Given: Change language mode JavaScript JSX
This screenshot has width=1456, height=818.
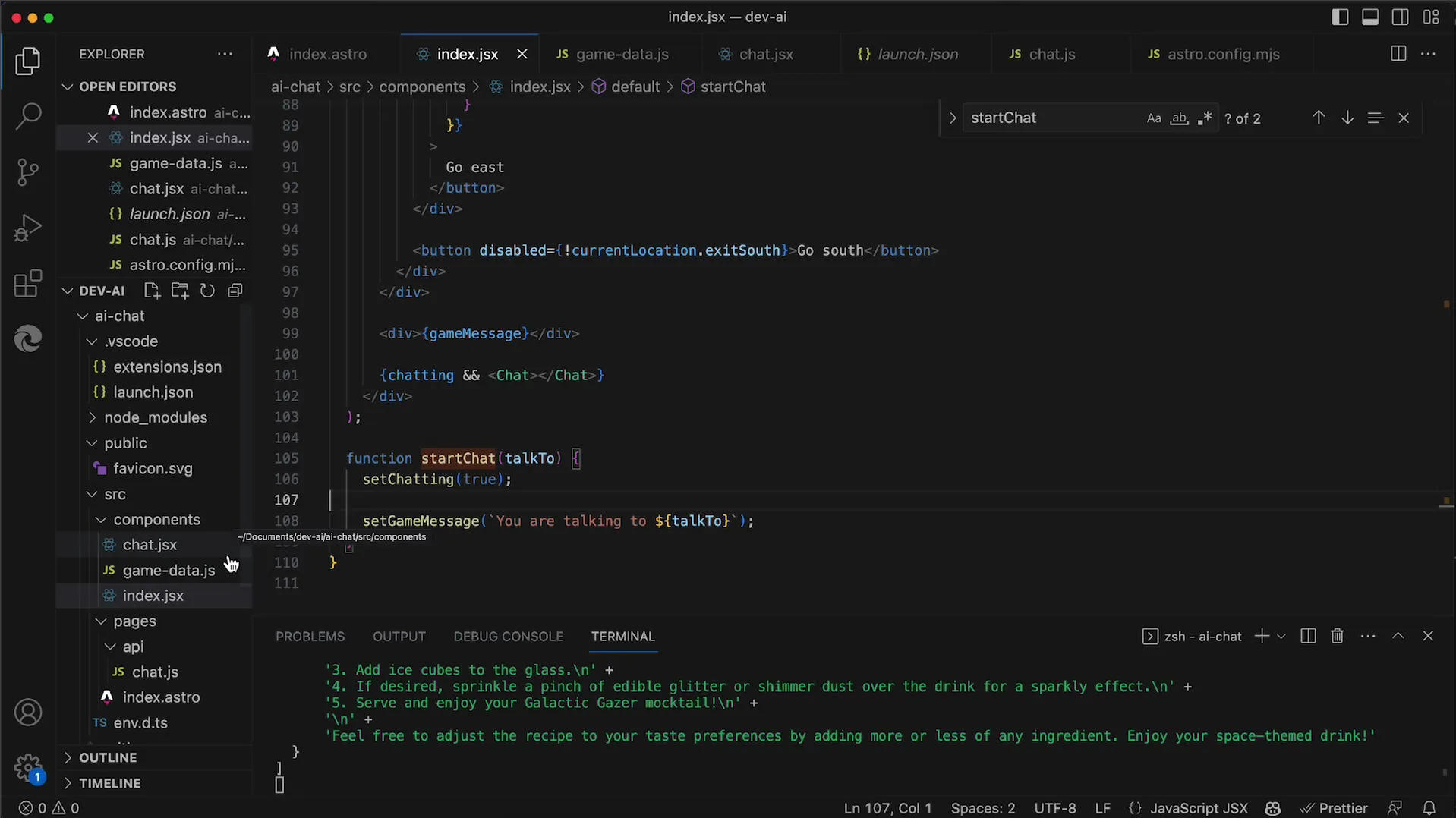Looking at the screenshot, I should click(1199, 808).
